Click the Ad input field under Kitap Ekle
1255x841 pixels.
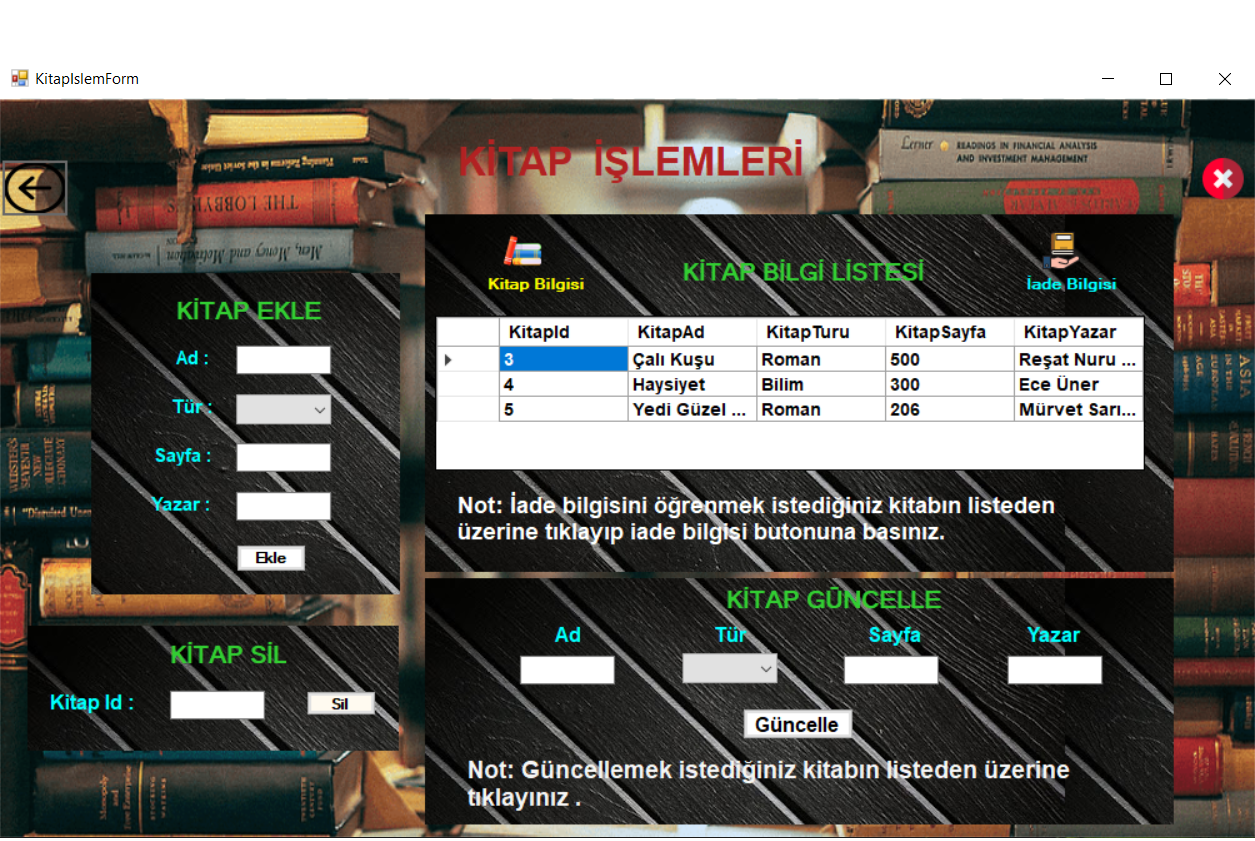[283, 359]
